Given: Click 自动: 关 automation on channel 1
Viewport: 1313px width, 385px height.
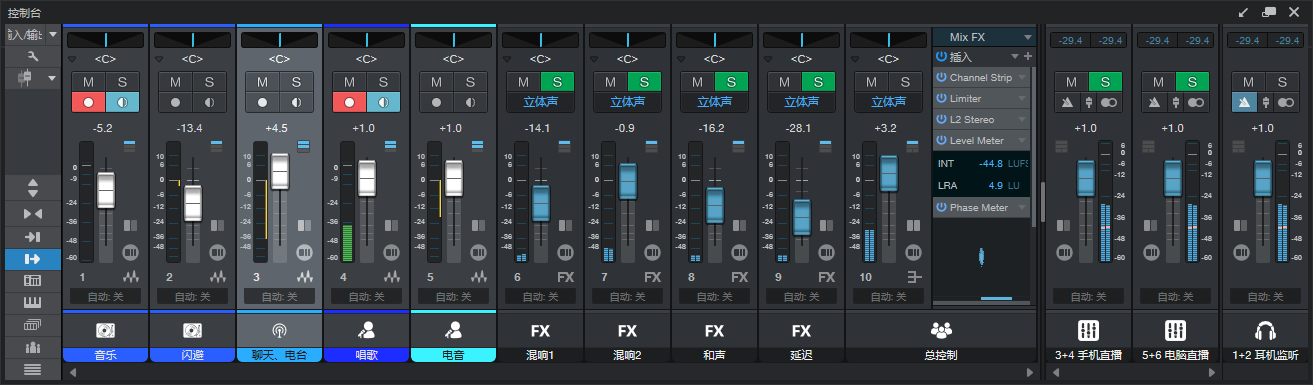Looking at the screenshot, I should pyautogui.click(x=105, y=296).
